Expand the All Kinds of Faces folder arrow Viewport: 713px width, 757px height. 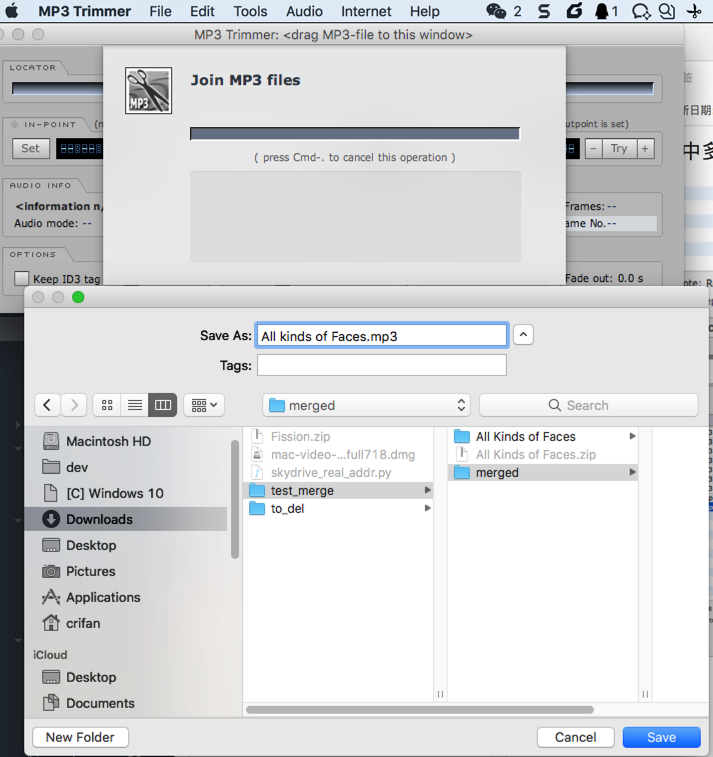click(x=632, y=436)
